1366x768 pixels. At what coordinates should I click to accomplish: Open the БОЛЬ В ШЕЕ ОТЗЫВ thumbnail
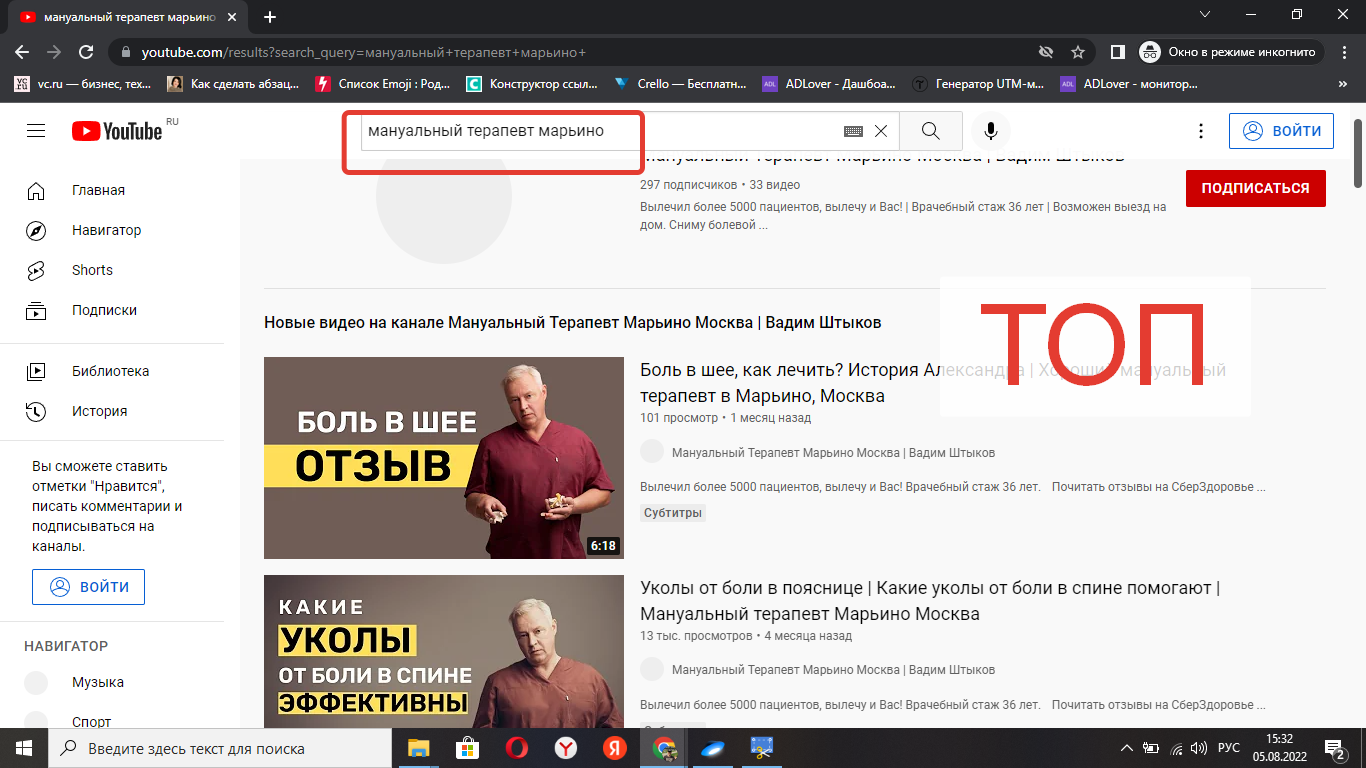pyautogui.click(x=444, y=458)
